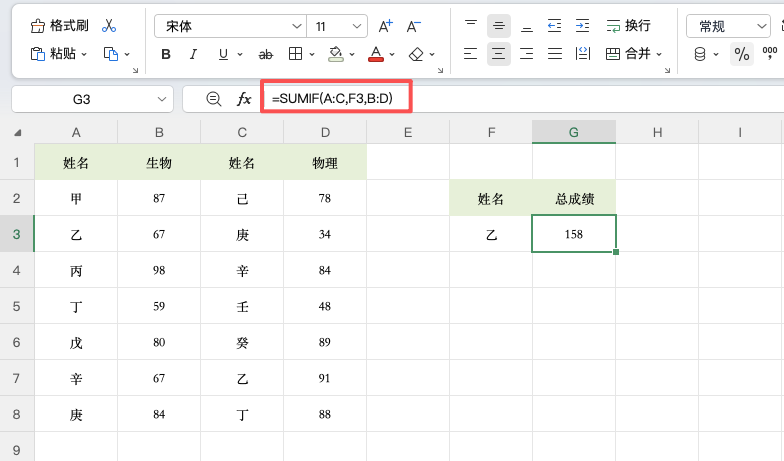Click the Justify alignment icon
This screenshot has height=461, width=784.
(554, 54)
